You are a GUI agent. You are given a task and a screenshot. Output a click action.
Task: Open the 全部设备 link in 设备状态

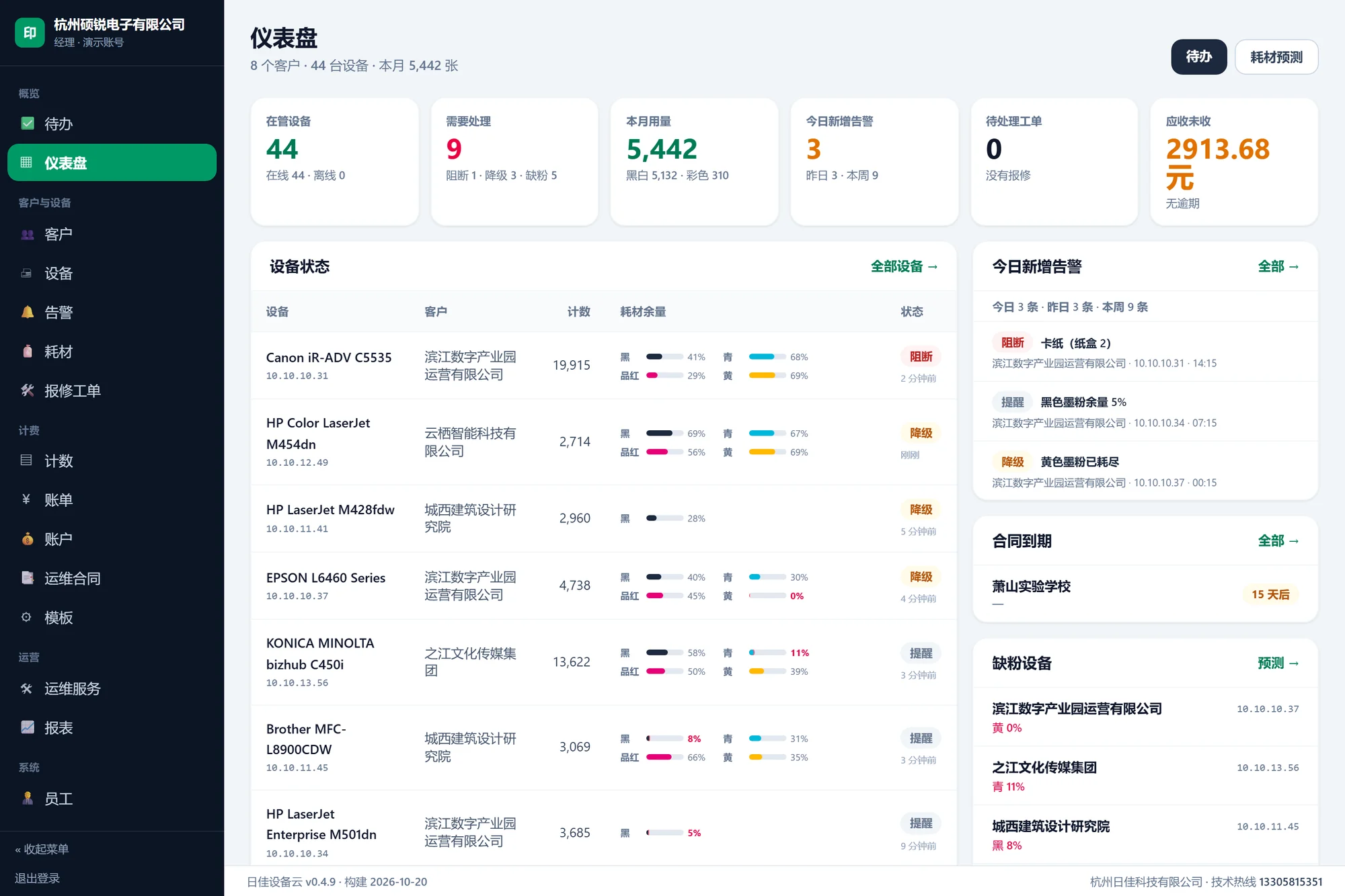coord(904,267)
